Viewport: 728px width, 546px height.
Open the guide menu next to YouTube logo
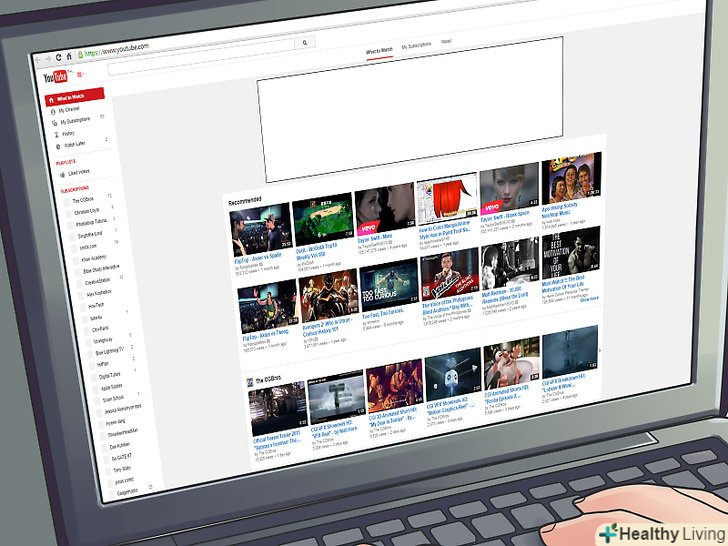tap(79, 74)
